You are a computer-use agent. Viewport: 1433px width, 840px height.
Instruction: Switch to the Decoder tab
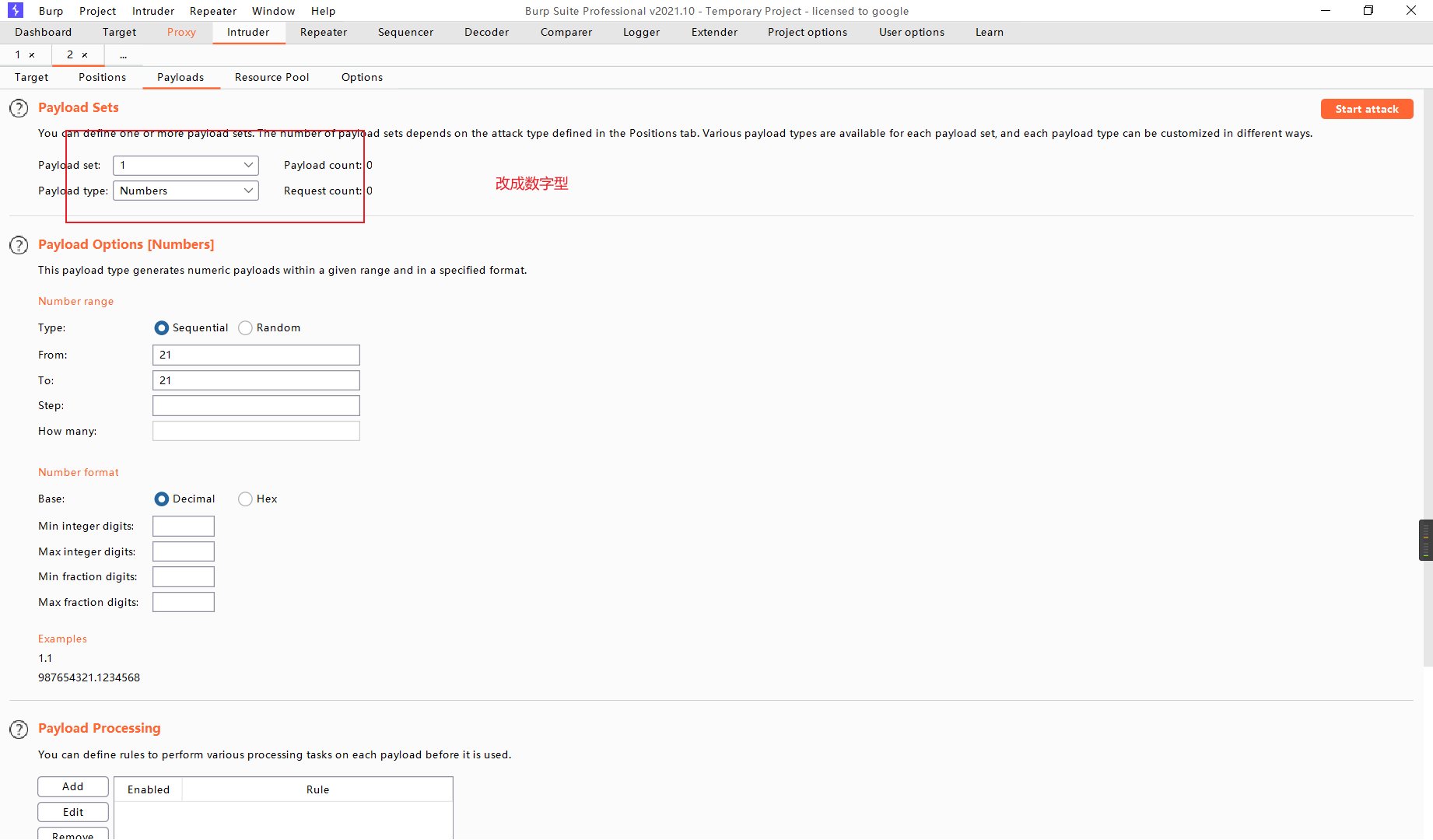click(486, 32)
